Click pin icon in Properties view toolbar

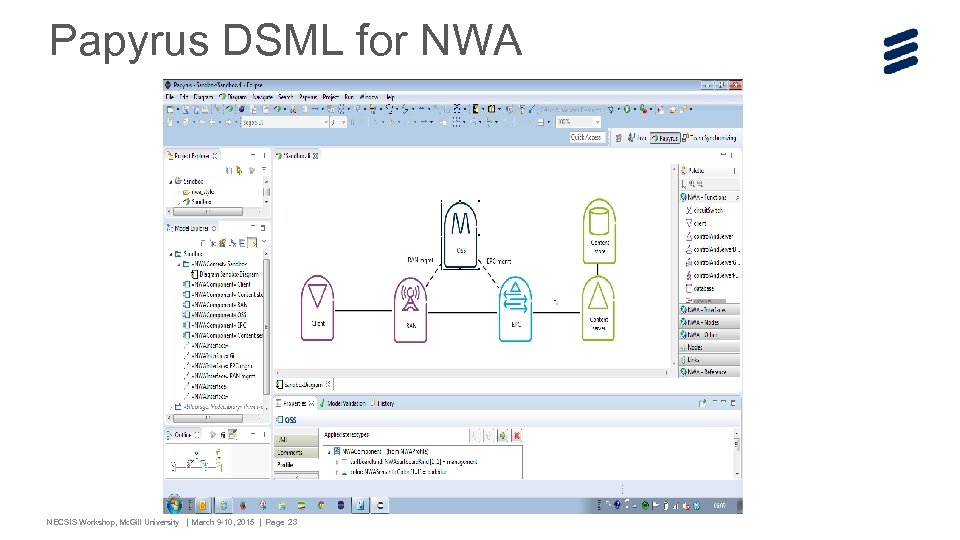click(x=702, y=403)
